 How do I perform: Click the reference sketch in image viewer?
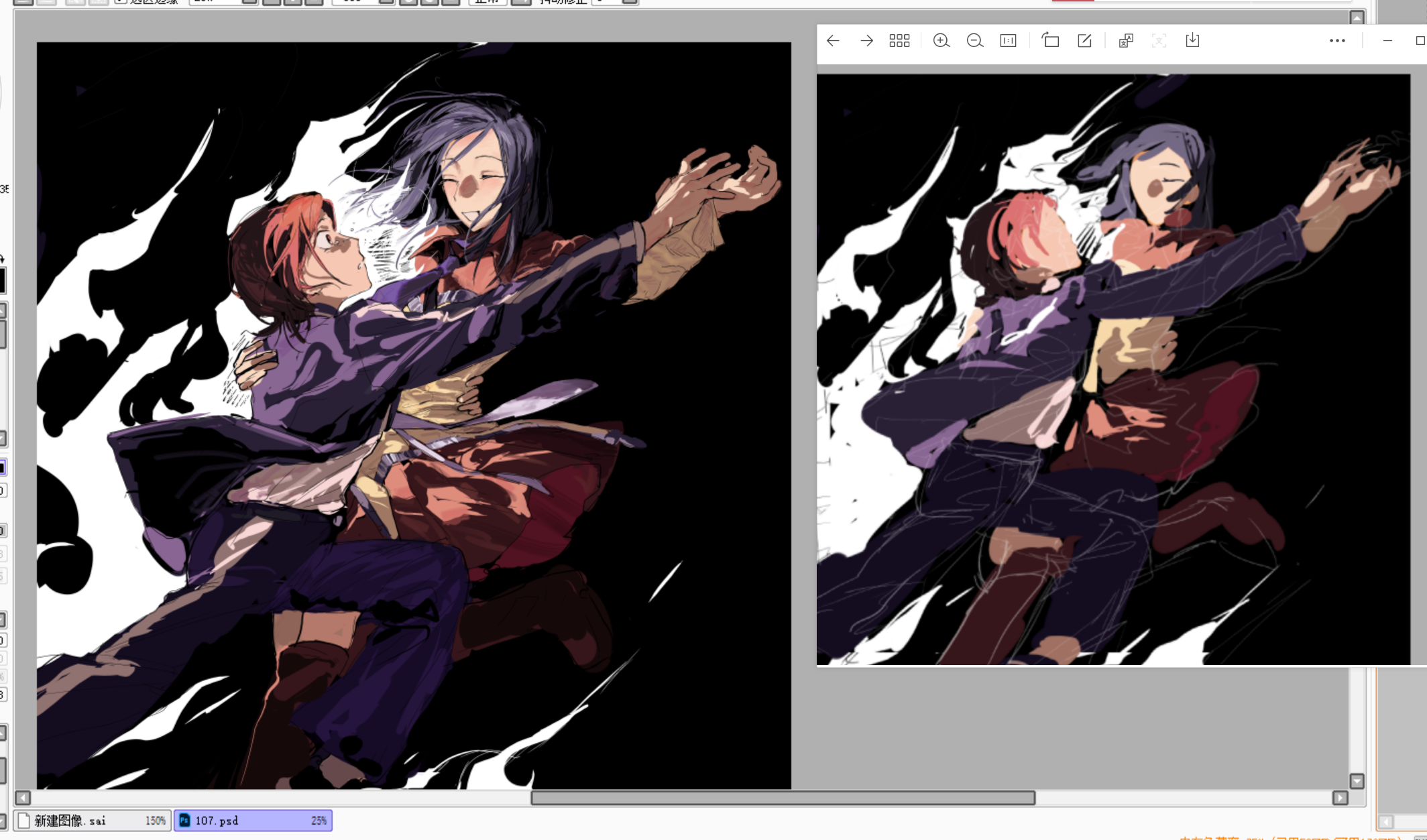click(1113, 369)
